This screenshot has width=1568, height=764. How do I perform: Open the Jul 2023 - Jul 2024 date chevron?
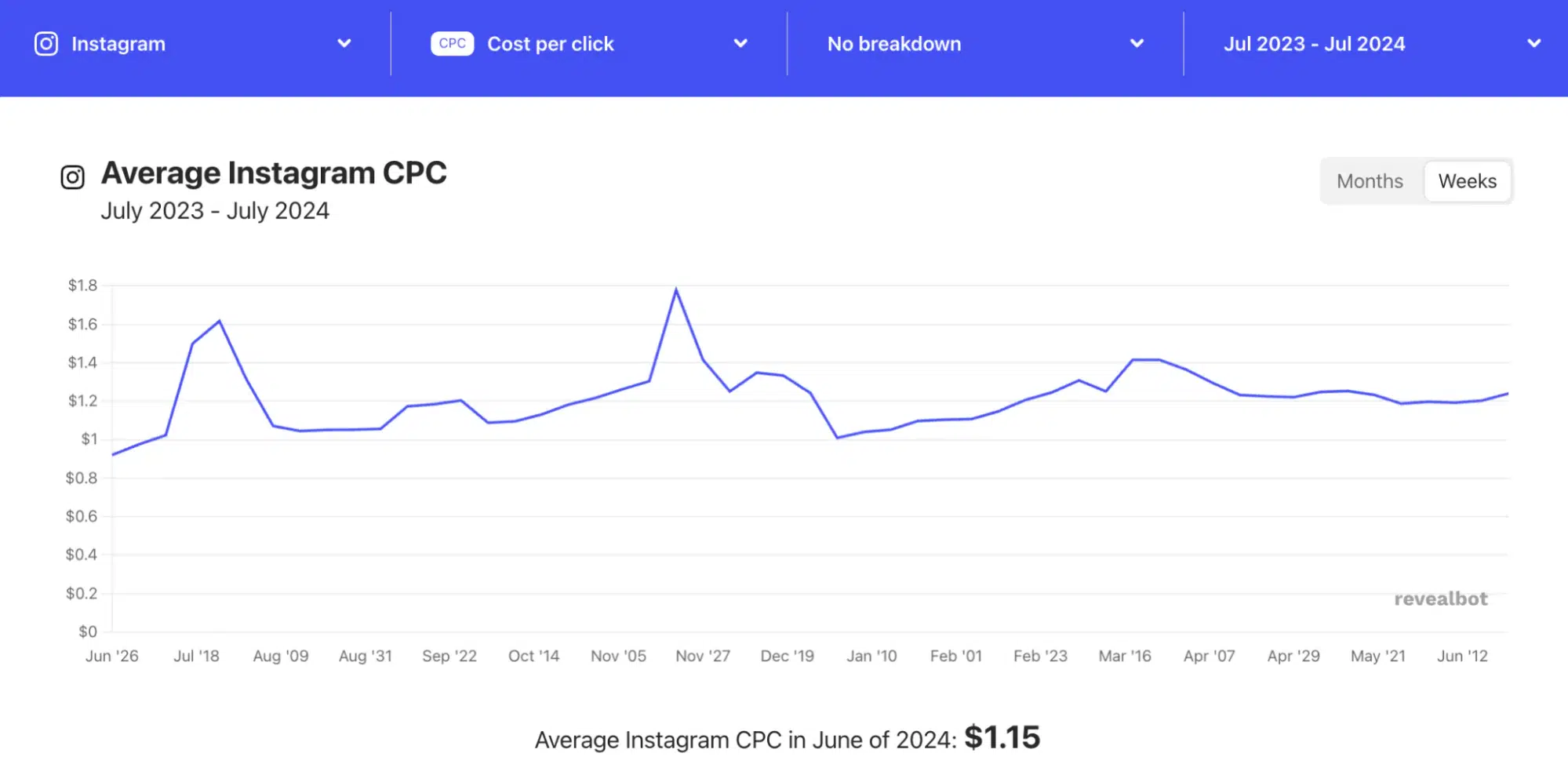[1533, 44]
